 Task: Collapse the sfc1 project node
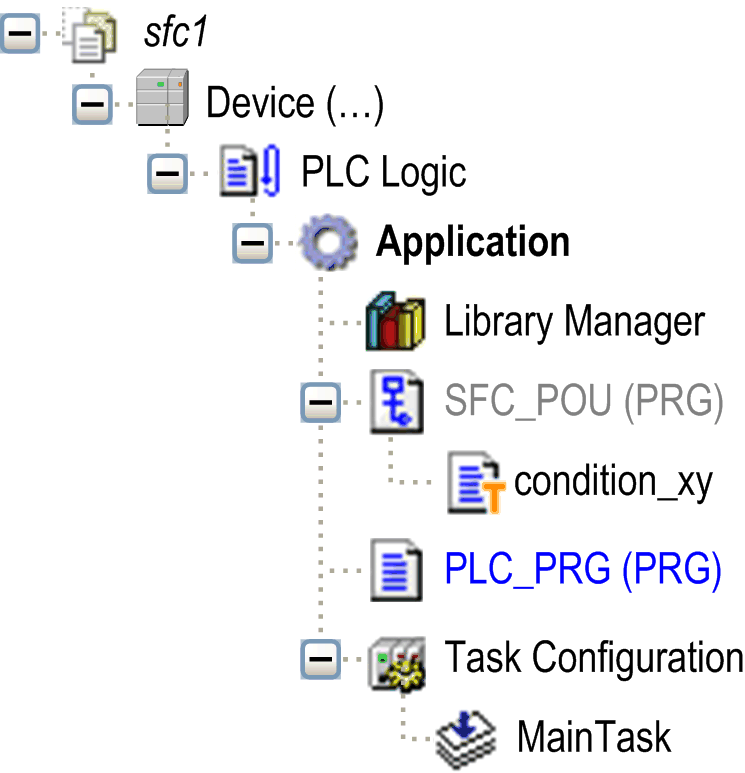(x=20, y=35)
